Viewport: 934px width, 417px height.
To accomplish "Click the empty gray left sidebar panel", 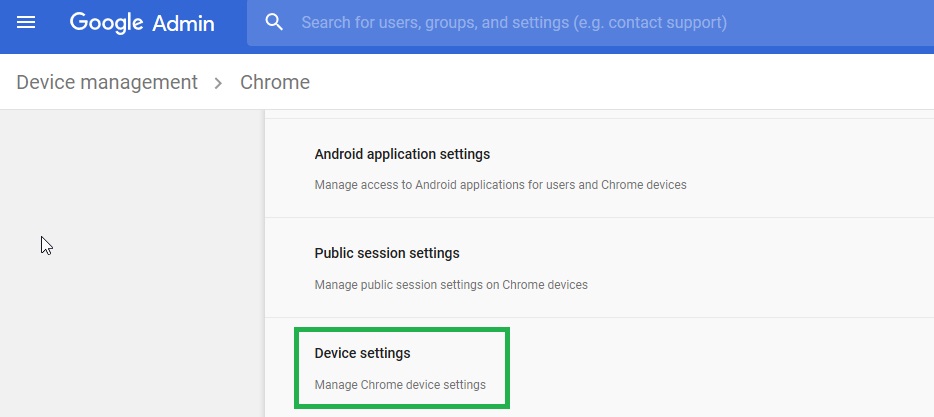I will 132,263.
